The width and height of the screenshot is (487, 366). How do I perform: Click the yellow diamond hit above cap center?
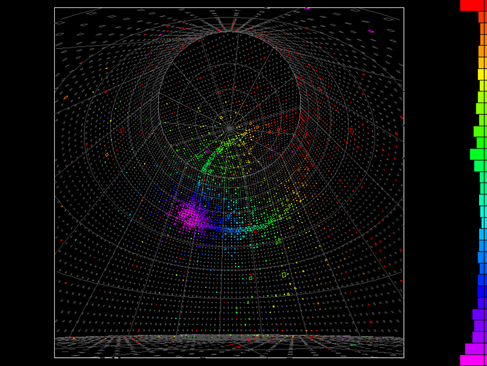click(x=221, y=117)
